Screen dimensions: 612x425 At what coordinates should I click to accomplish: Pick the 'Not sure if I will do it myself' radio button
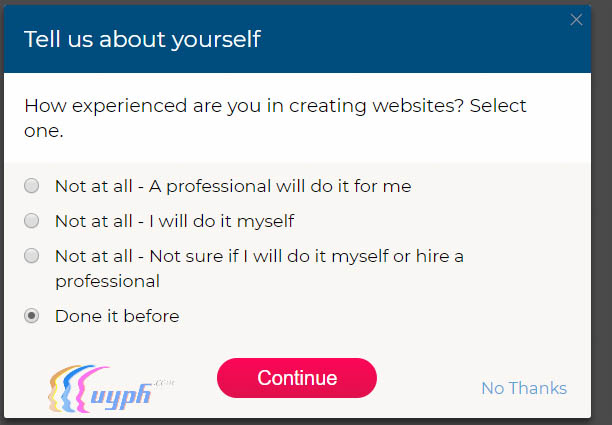32,256
